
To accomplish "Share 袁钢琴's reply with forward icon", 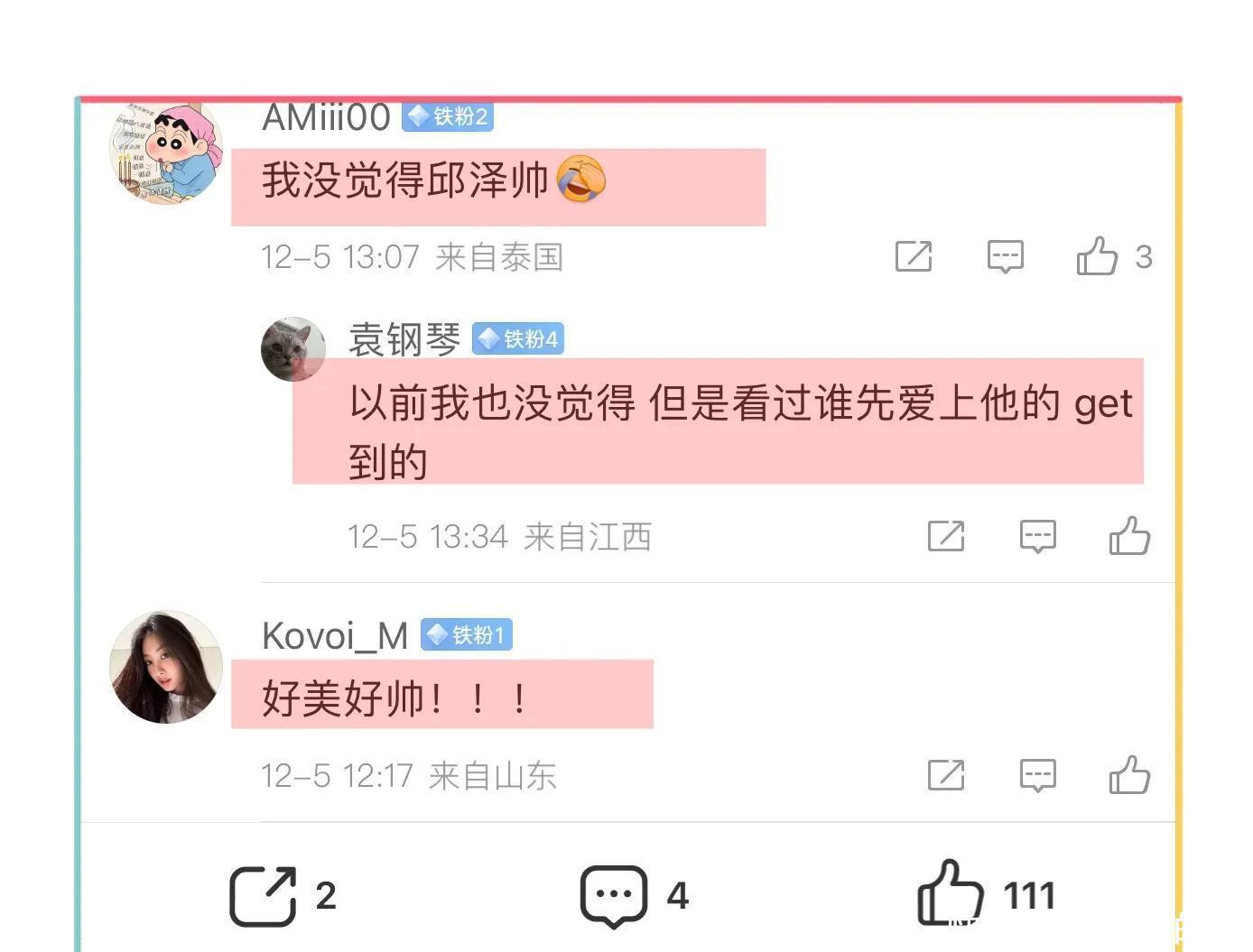I will click(x=946, y=536).
